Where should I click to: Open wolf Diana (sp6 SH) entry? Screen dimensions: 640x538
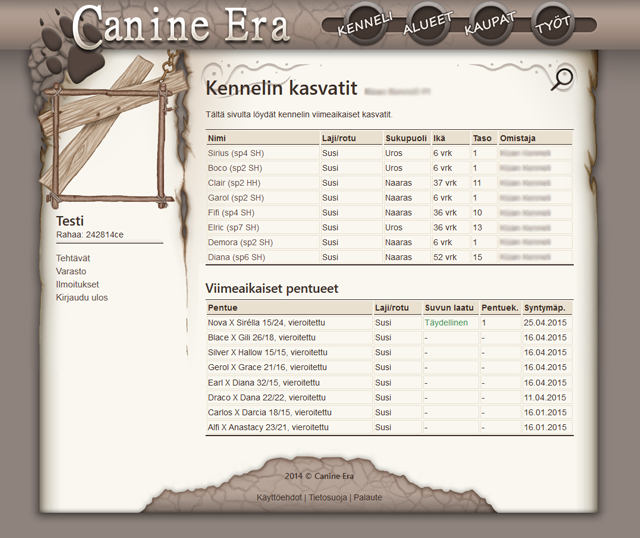(x=236, y=257)
